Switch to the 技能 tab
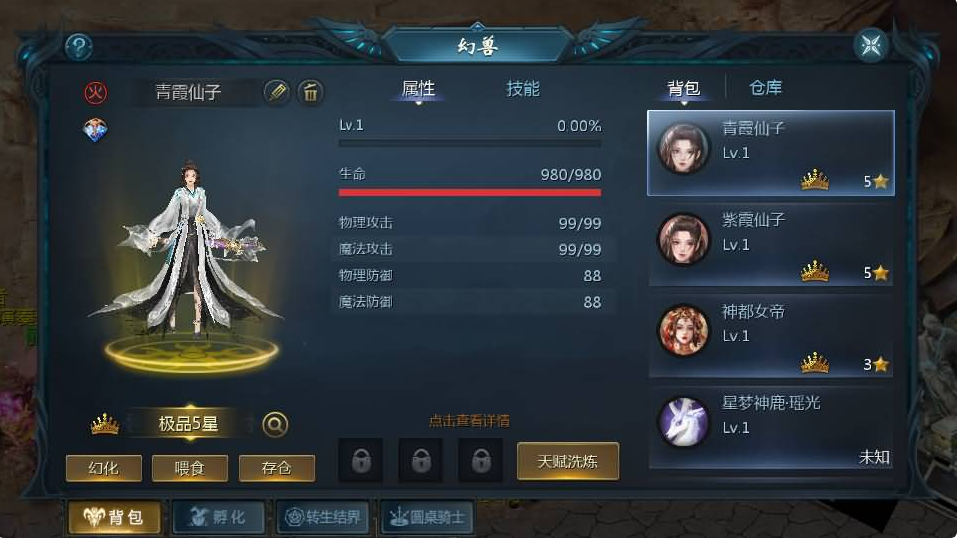Screen dimensions: 957x540 click(x=522, y=89)
